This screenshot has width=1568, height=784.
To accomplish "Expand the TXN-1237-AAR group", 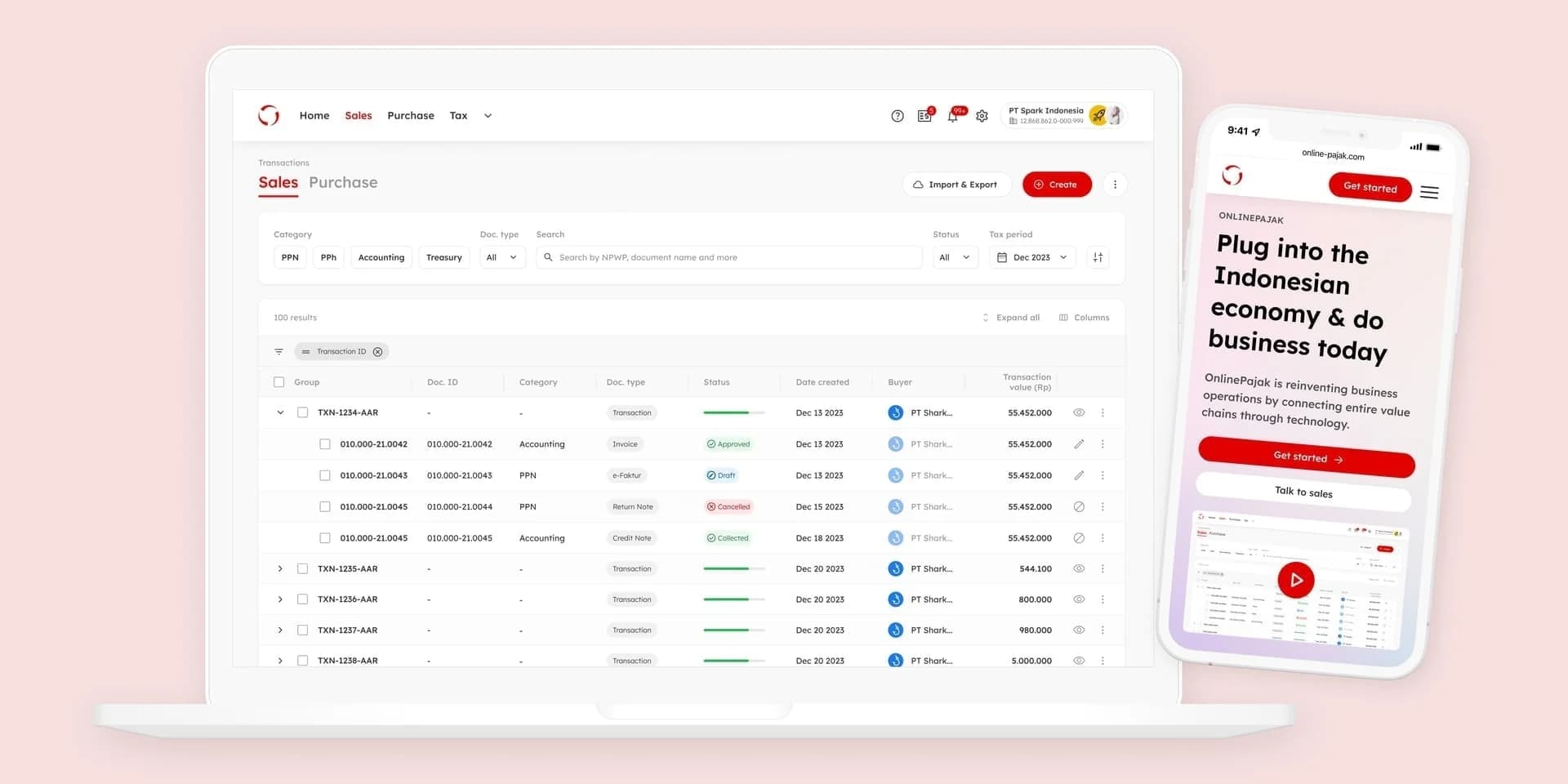I will pos(280,630).
